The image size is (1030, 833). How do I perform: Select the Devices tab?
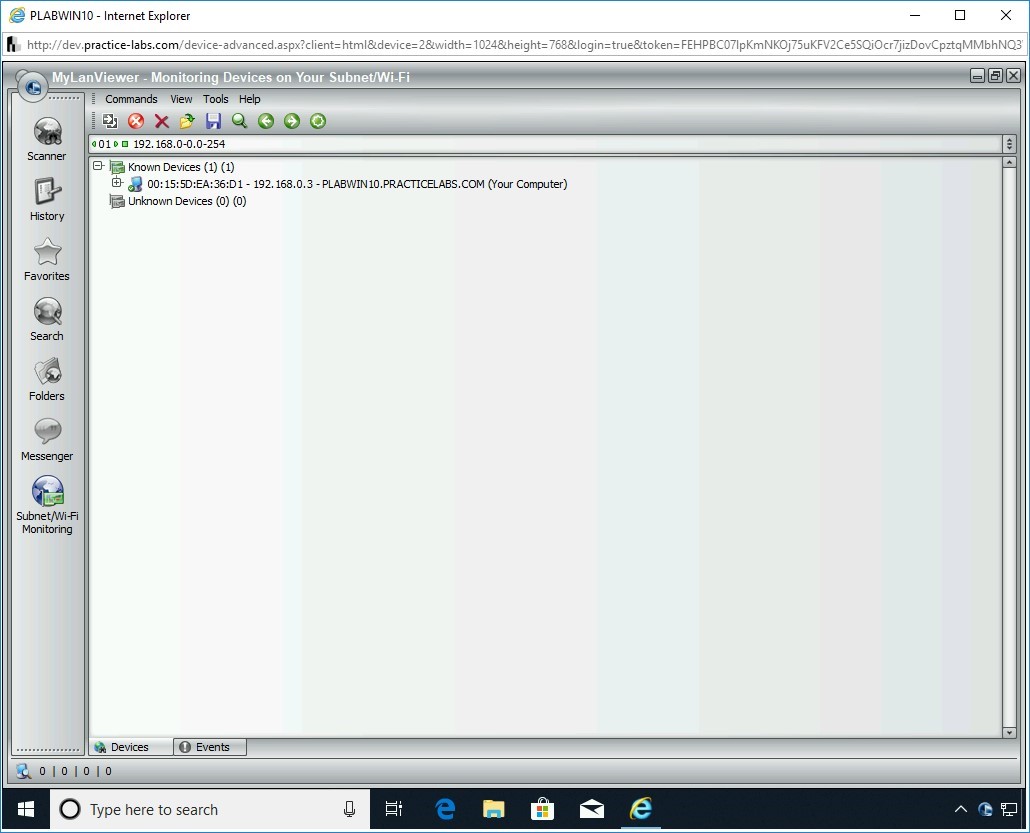129,747
